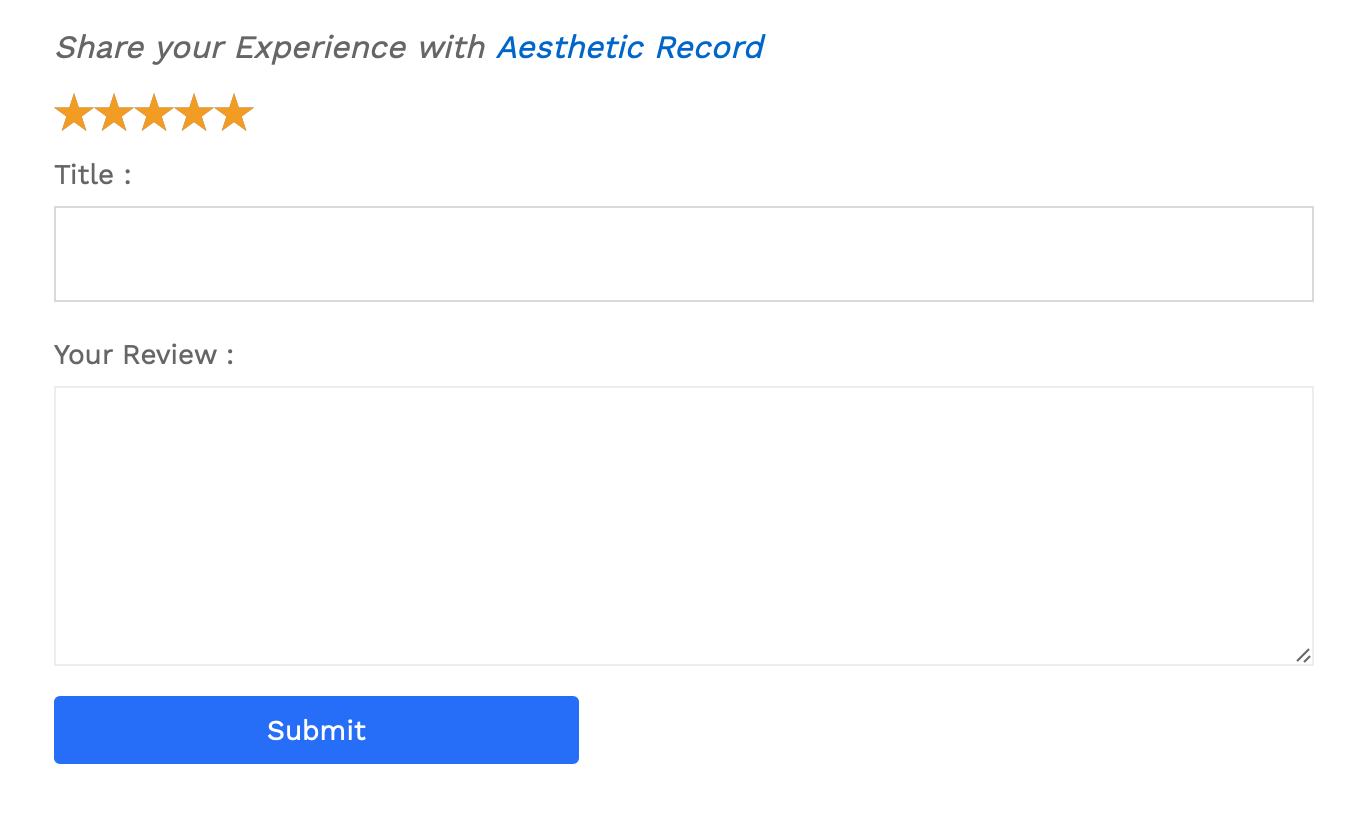Viewport: 1372px width, 822px height.
Task: Give a five-star rating with the last star
Action: [234, 114]
